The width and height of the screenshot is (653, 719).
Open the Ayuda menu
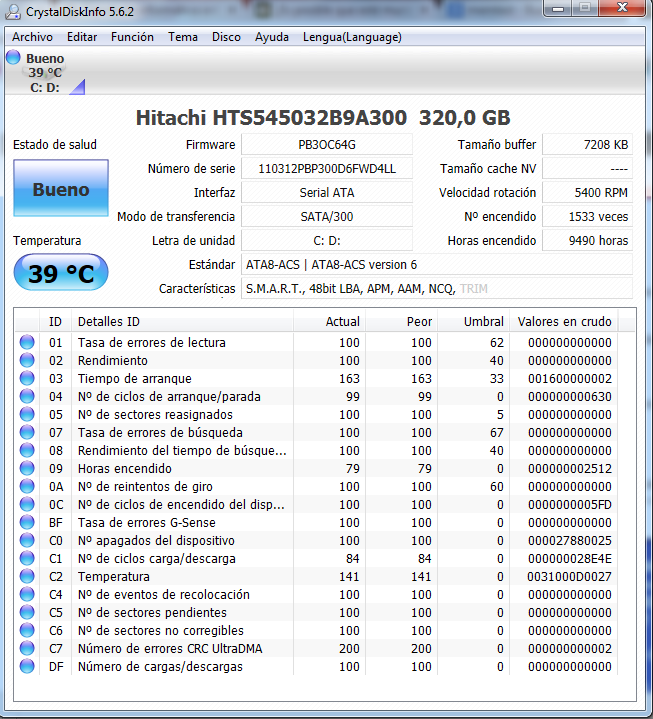point(271,37)
